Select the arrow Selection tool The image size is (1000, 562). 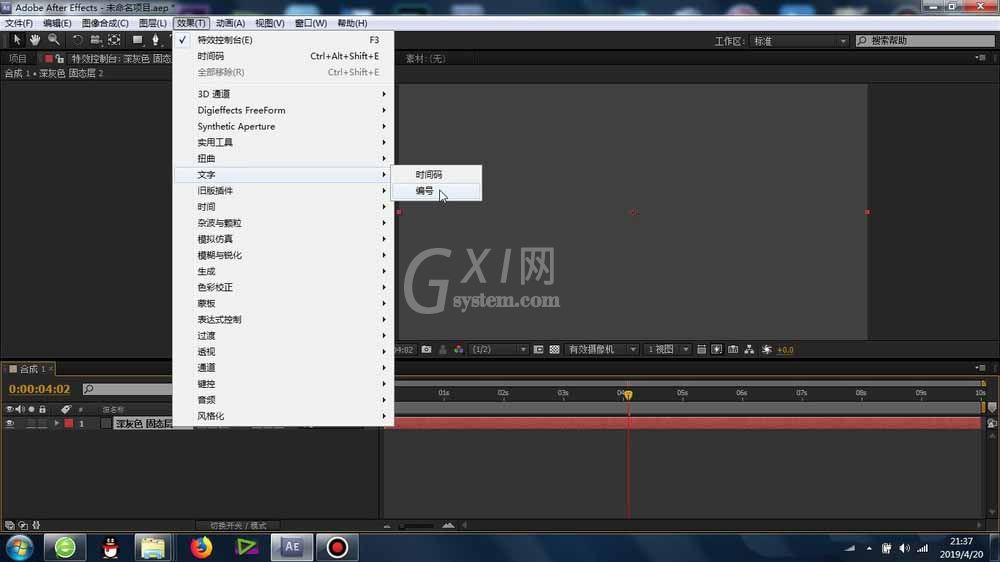point(17,40)
